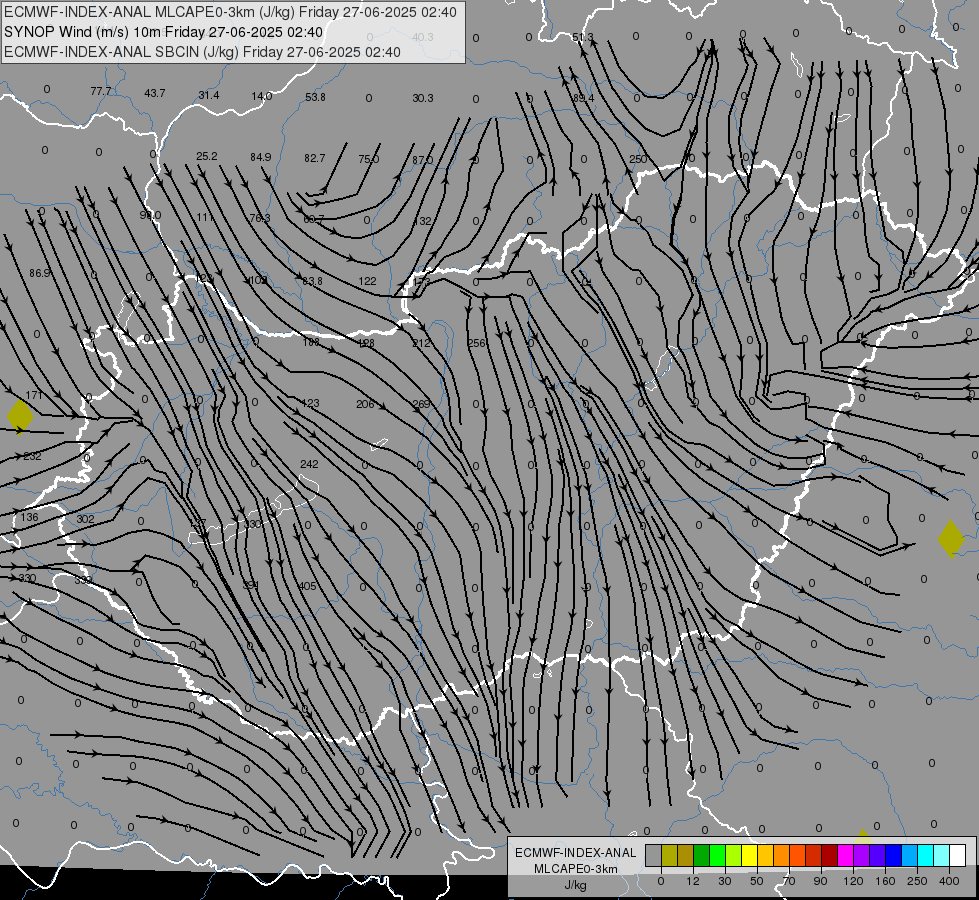The height and width of the screenshot is (900, 979).
Task: Select the pure yellow legend swatch
Action: 749,856
